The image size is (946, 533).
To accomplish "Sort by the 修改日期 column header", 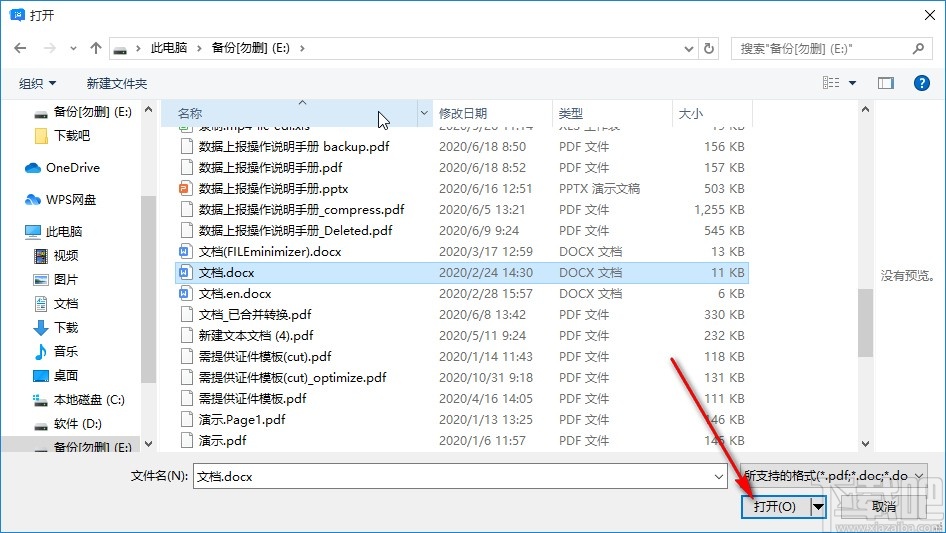I will pyautogui.click(x=492, y=113).
